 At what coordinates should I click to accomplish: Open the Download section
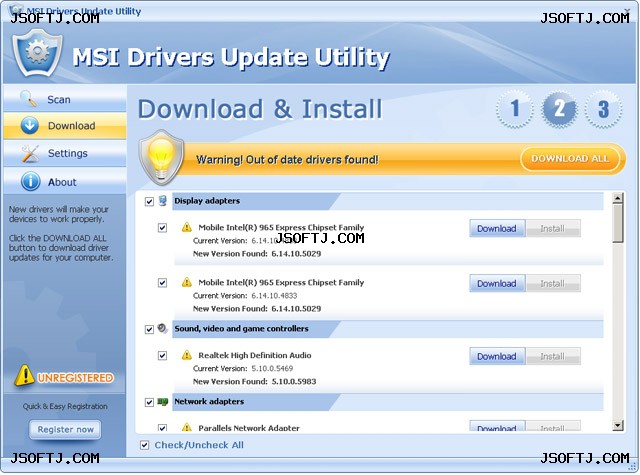tap(65, 126)
